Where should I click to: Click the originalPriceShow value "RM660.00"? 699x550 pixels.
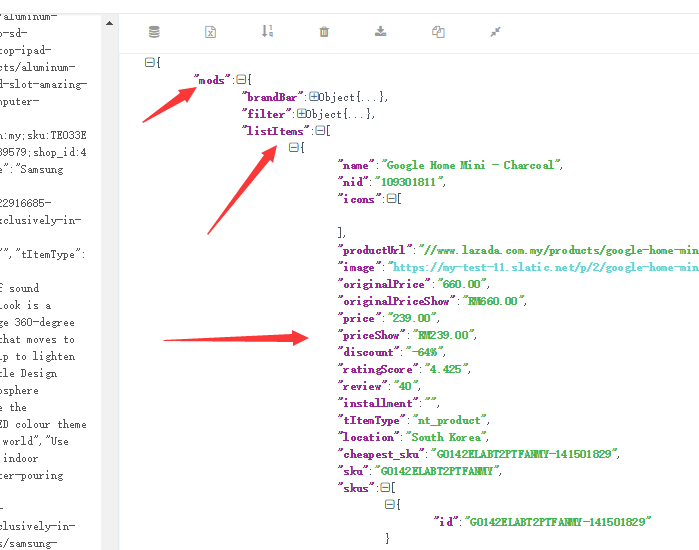click(492, 301)
